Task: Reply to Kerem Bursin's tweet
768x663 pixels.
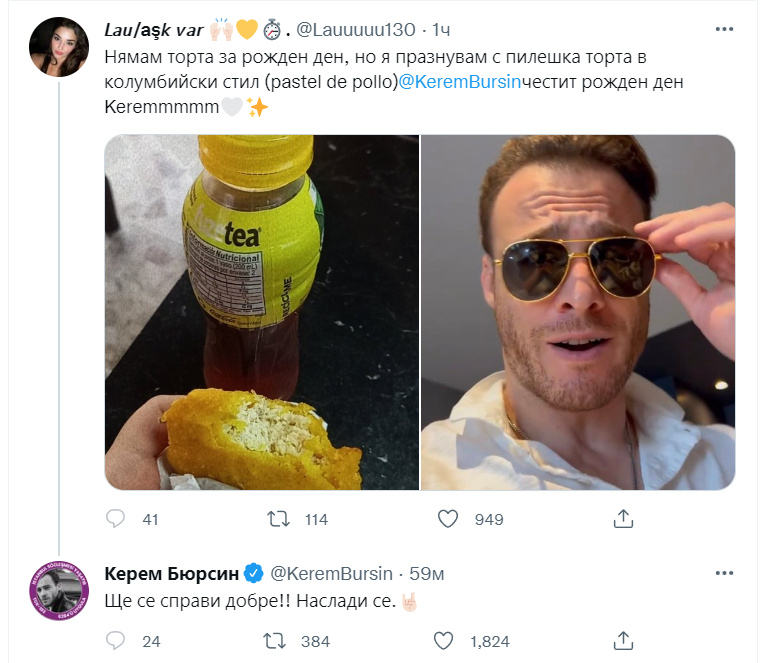Action: (x=116, y=640)
